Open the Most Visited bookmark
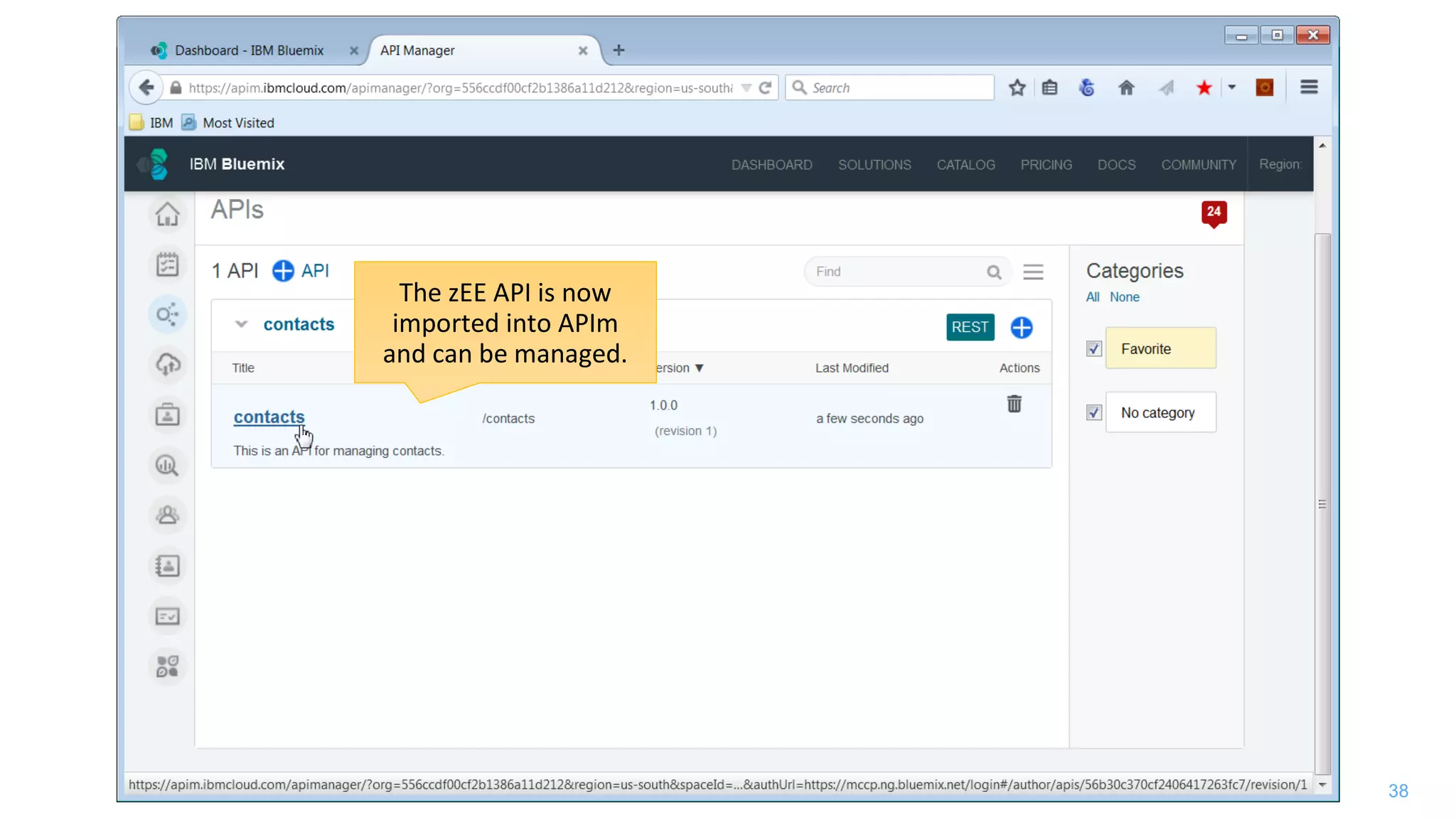The height and width of the screenshot is (819, 1456). (229, 122)
